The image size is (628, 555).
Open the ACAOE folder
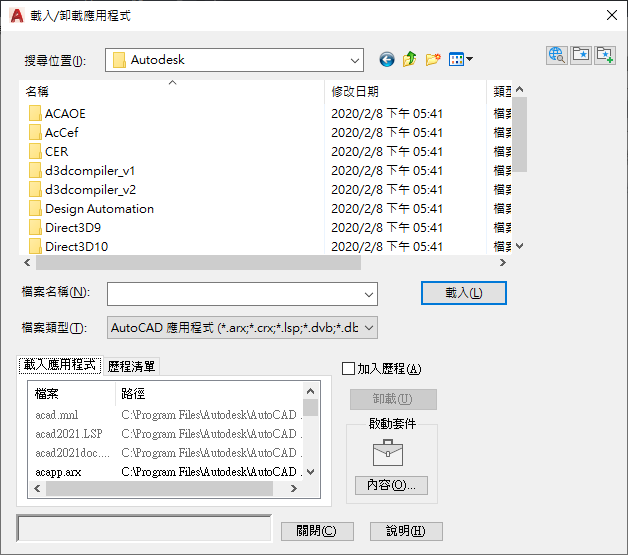[57, 114]
